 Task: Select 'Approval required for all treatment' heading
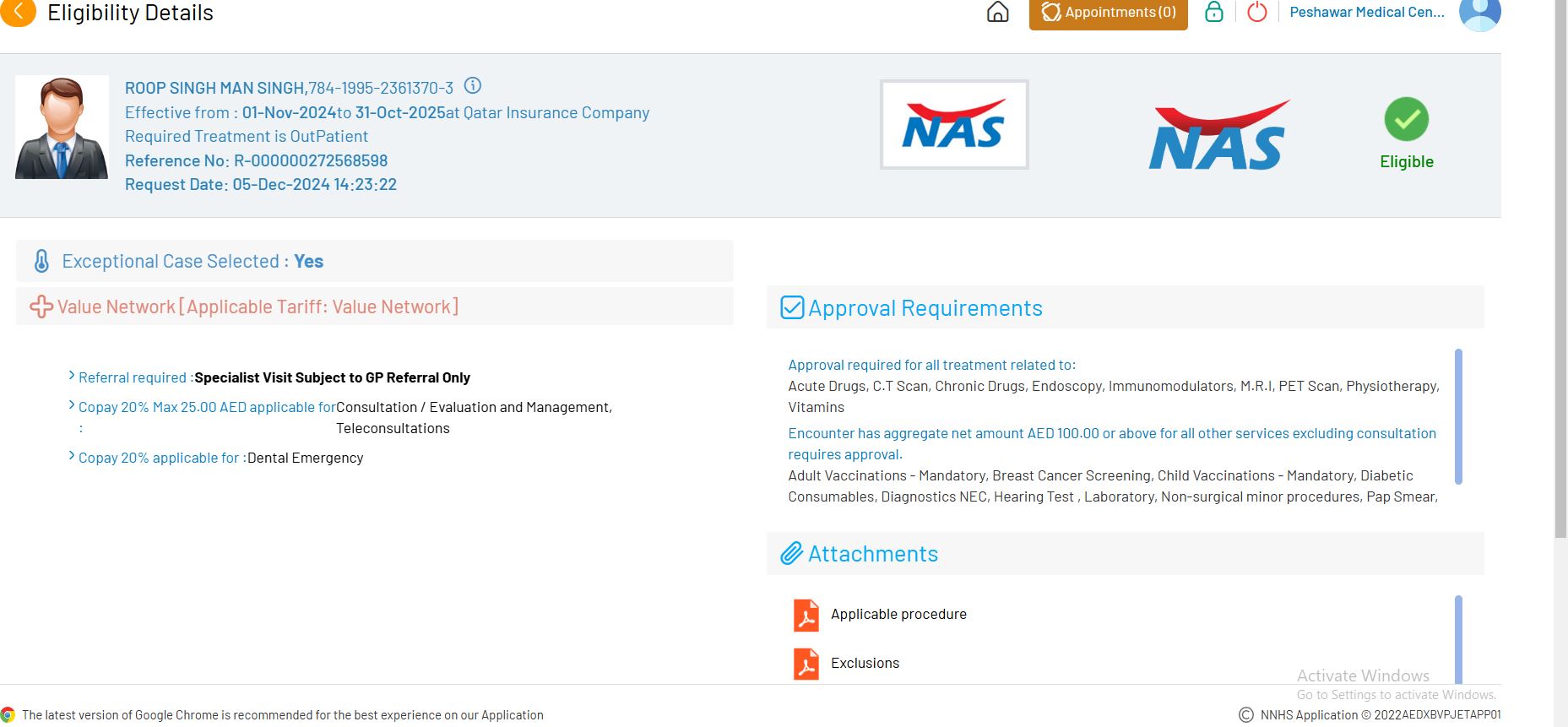(932, 365)
